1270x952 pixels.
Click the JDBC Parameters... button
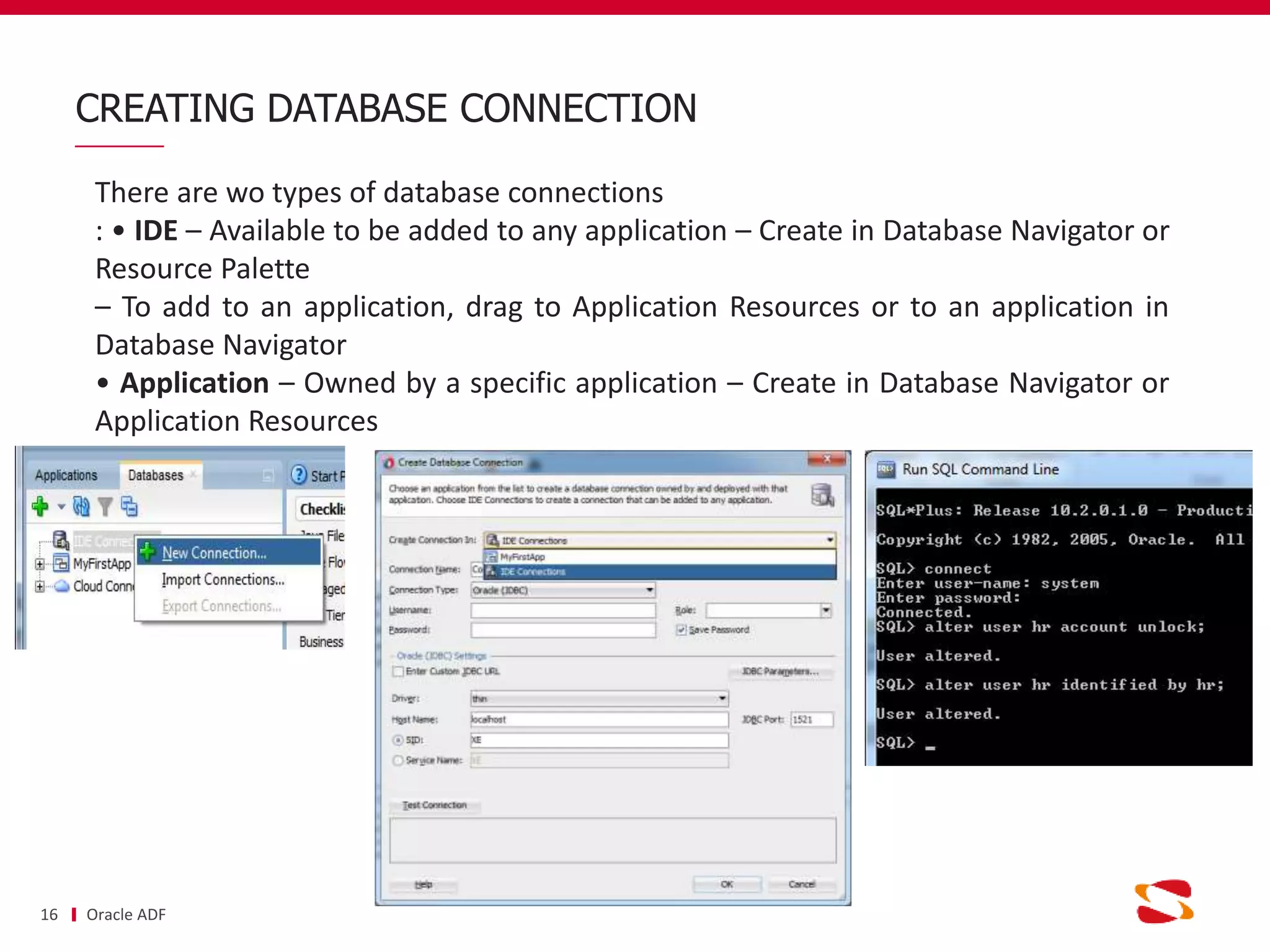[781, 671]
